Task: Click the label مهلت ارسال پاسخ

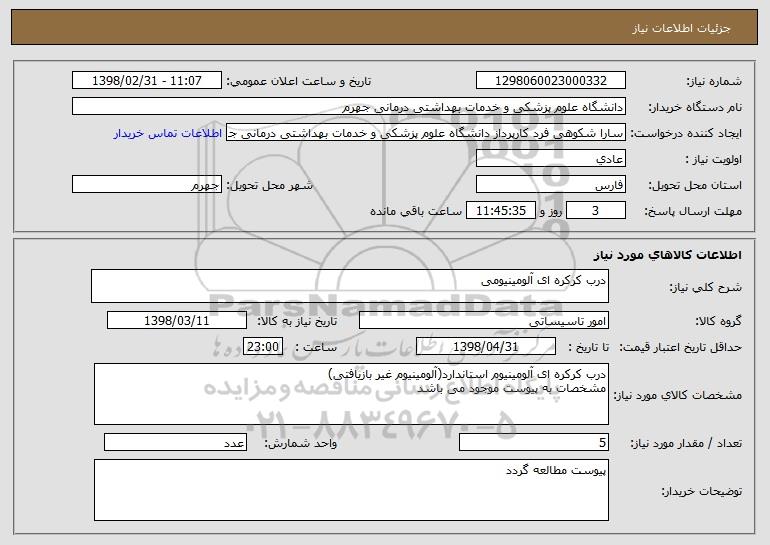Action: tap(693, 211)
